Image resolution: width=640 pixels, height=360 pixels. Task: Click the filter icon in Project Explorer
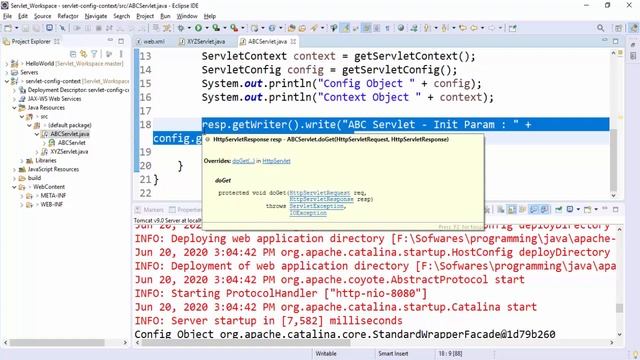click(94, 53)
